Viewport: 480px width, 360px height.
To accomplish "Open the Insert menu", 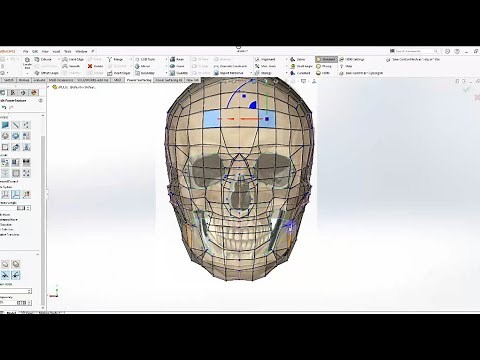I will click(56, 52).
